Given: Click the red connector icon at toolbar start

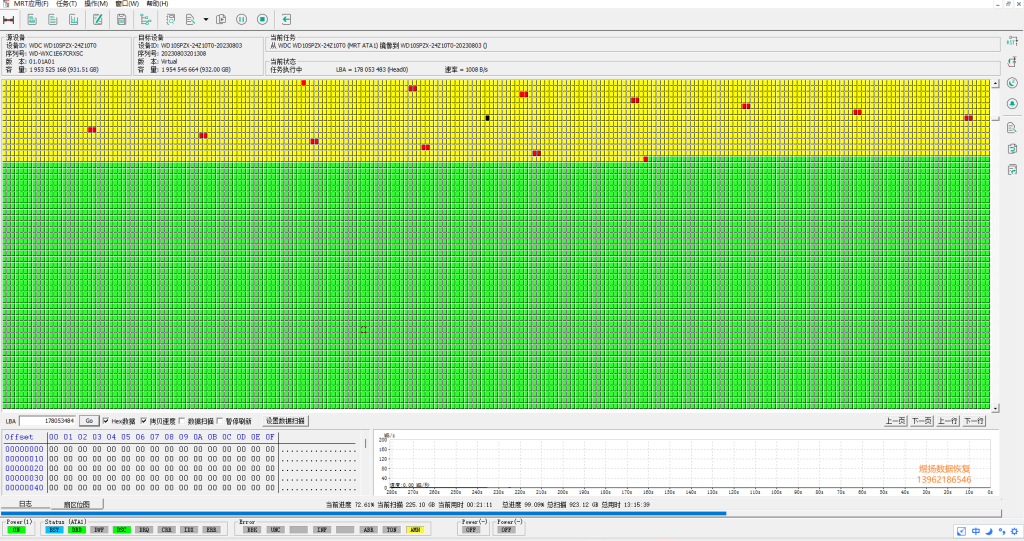Looking at the screenshot, I should (x=8, y=20).
